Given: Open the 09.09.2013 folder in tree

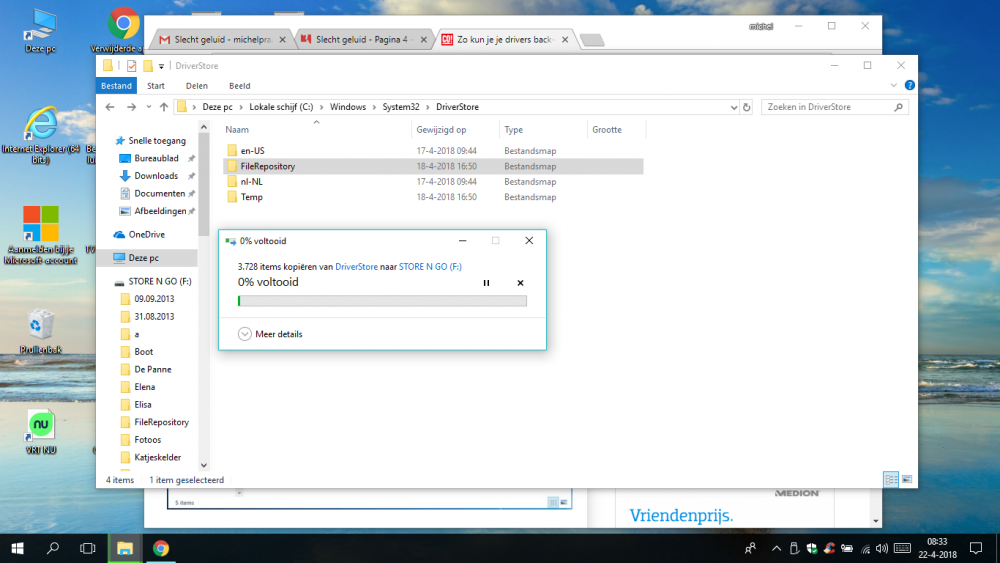Looking at the screenshot, I should (x=154, y=299).
